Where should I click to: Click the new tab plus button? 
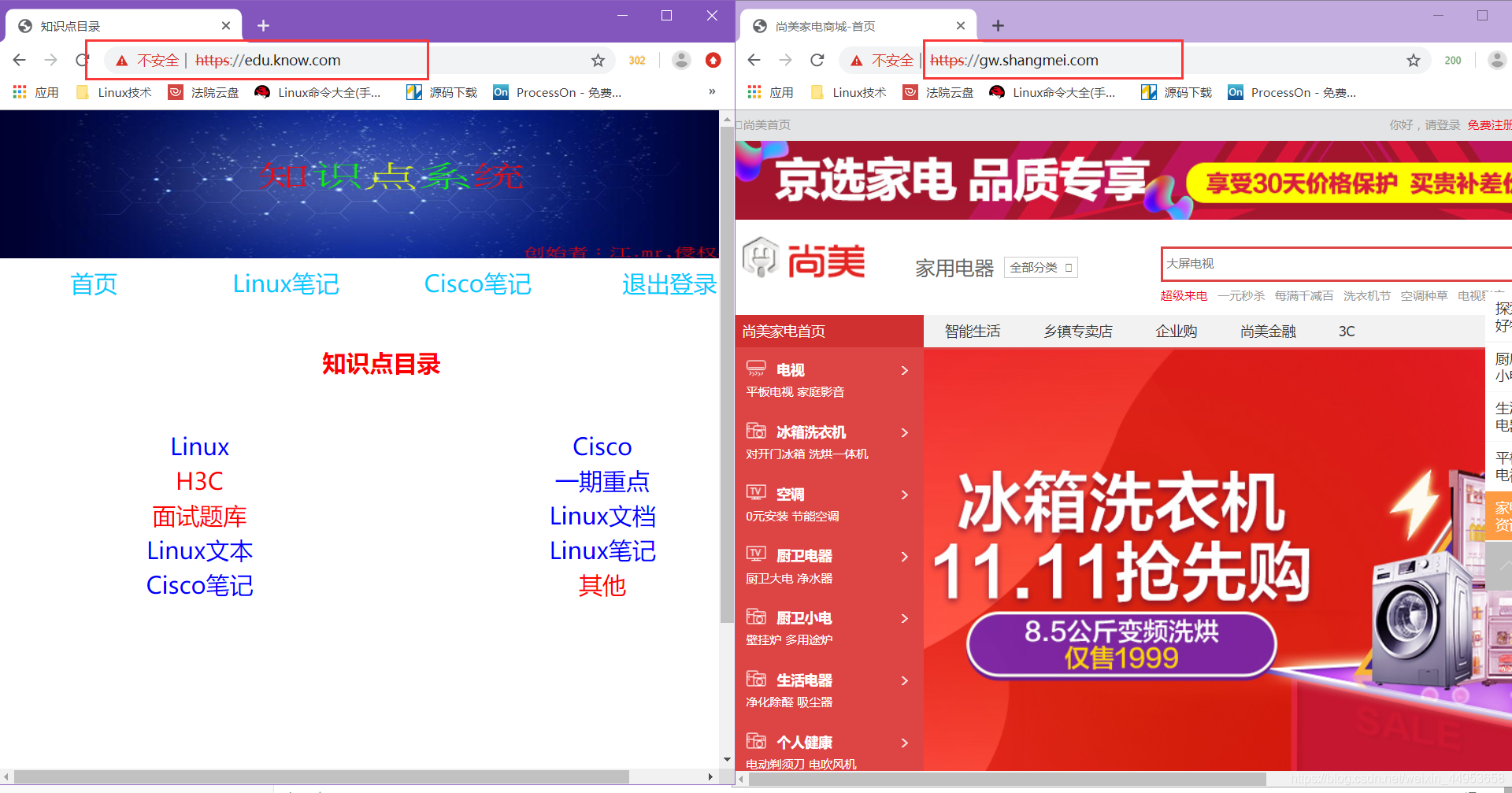click(263, 25)
